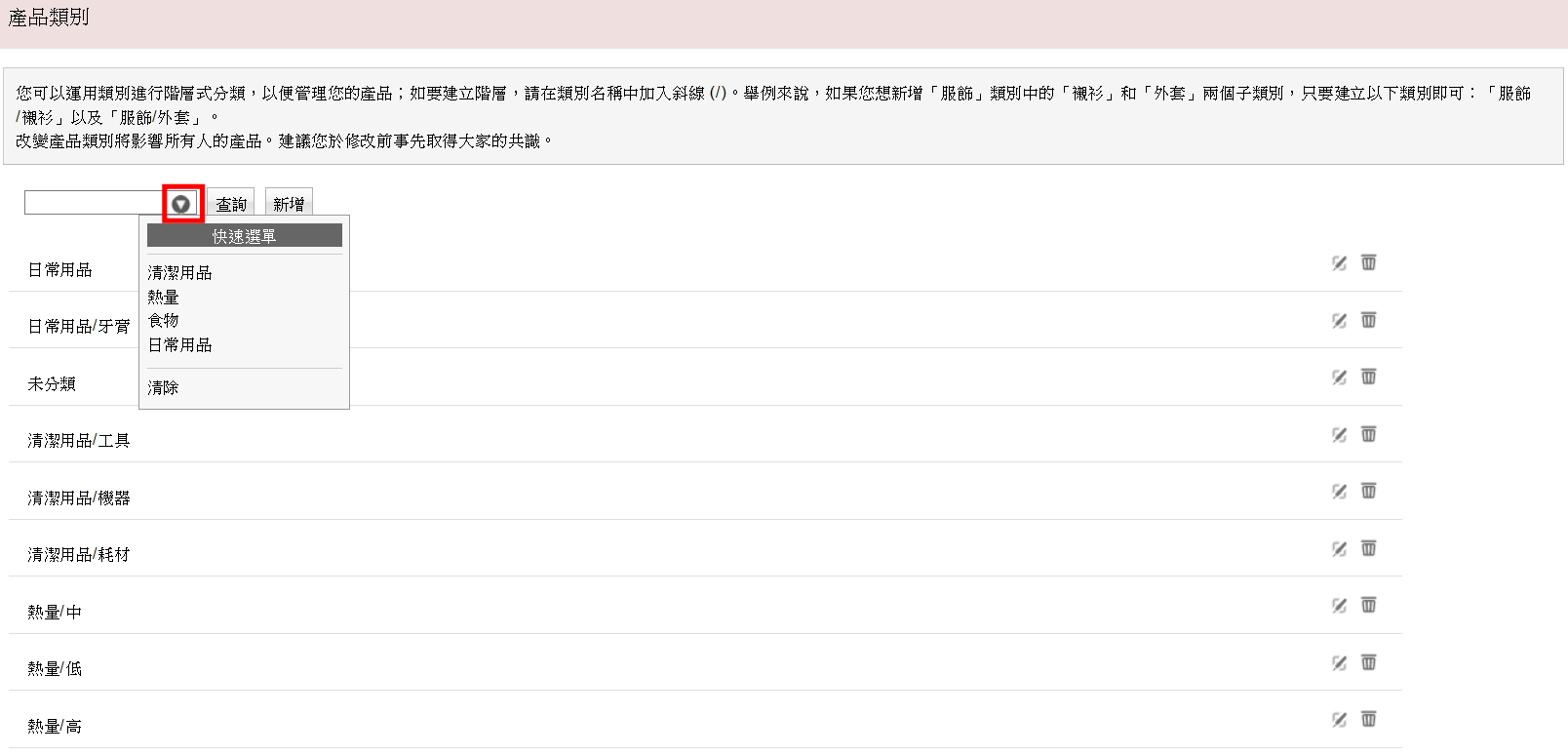
Task: Choose 熱量 in the quick menu
Action: pyautogui.click(x=163, y=297)
